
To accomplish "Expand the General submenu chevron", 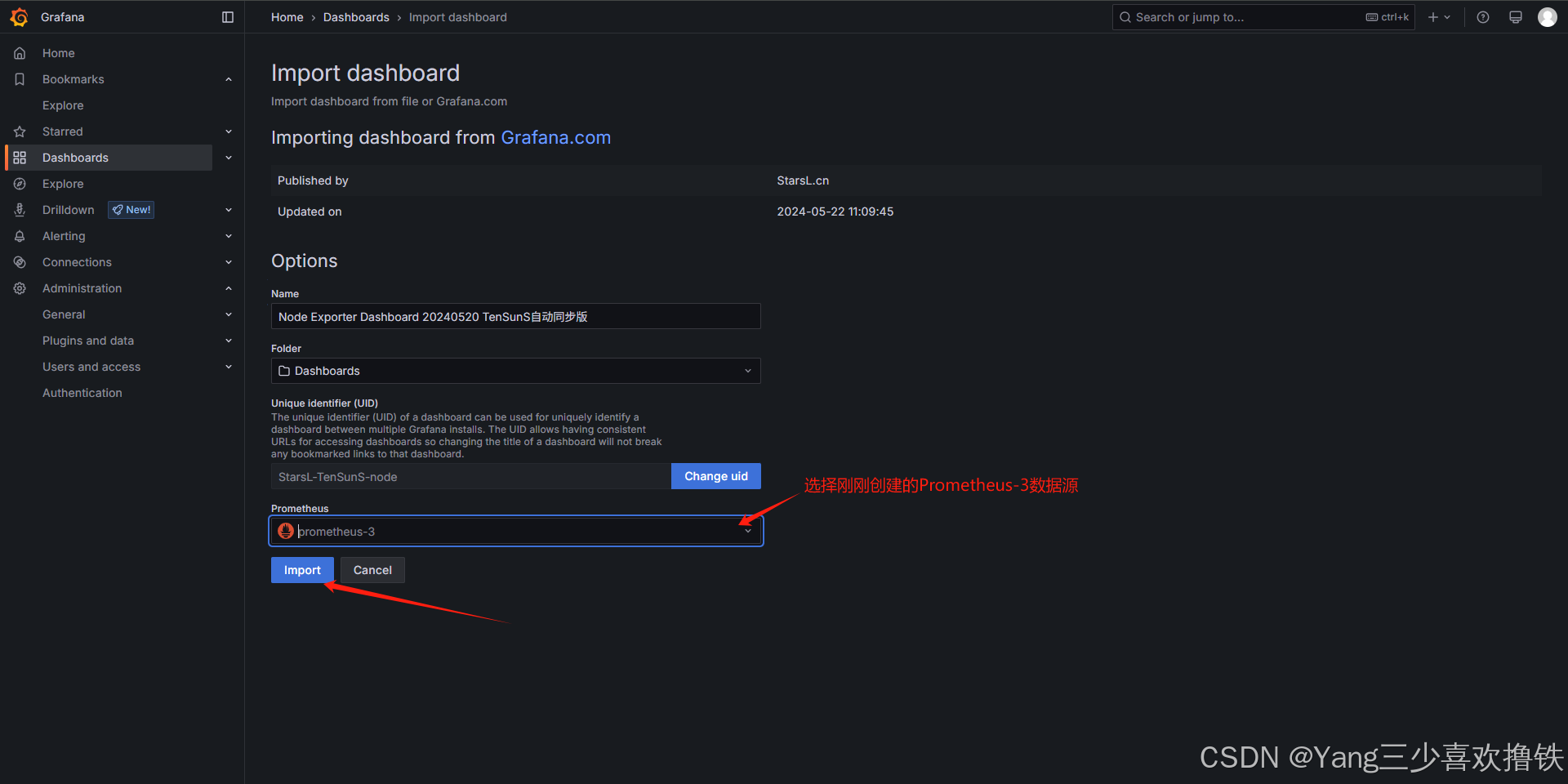I will pos(229,314).
